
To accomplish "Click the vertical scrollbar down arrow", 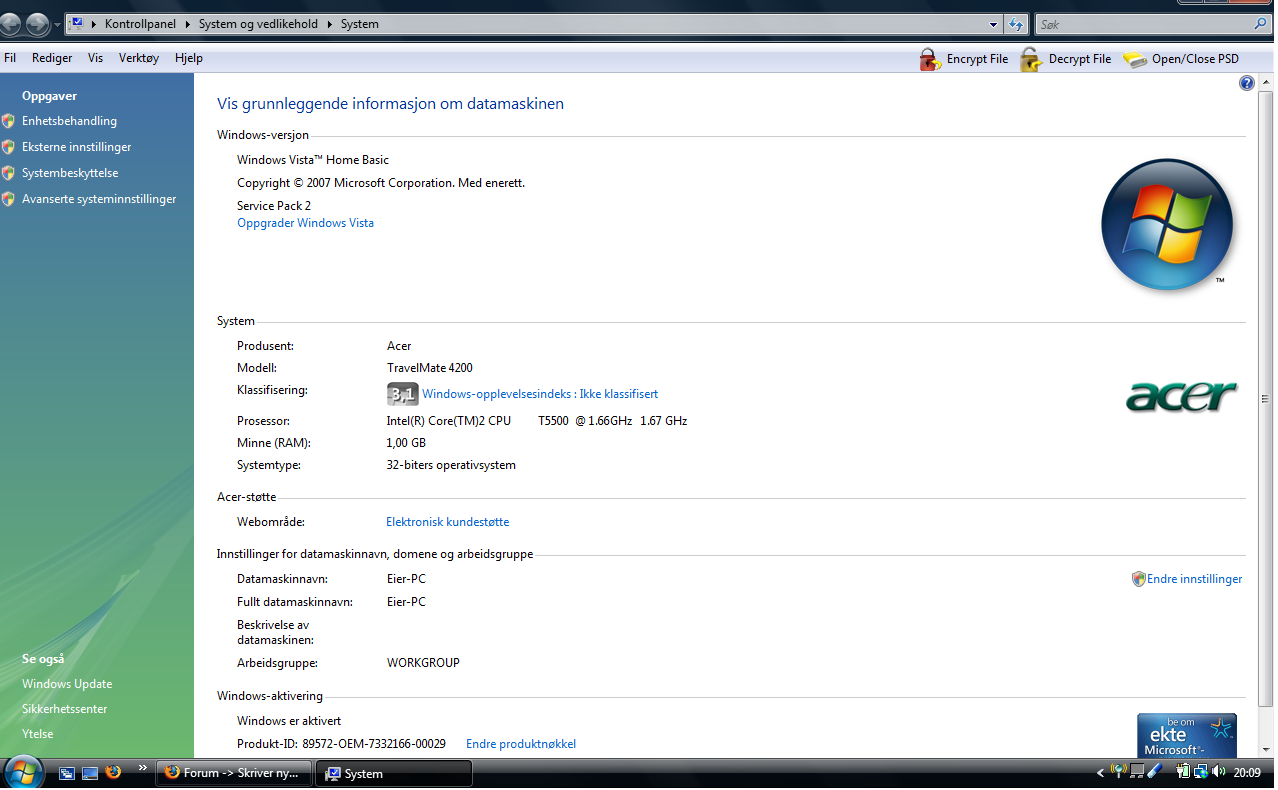I will 1266,751.
